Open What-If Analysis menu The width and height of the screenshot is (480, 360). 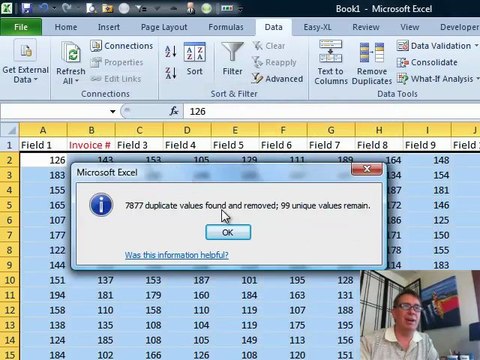pyautogui.click(x=438, y=79)
